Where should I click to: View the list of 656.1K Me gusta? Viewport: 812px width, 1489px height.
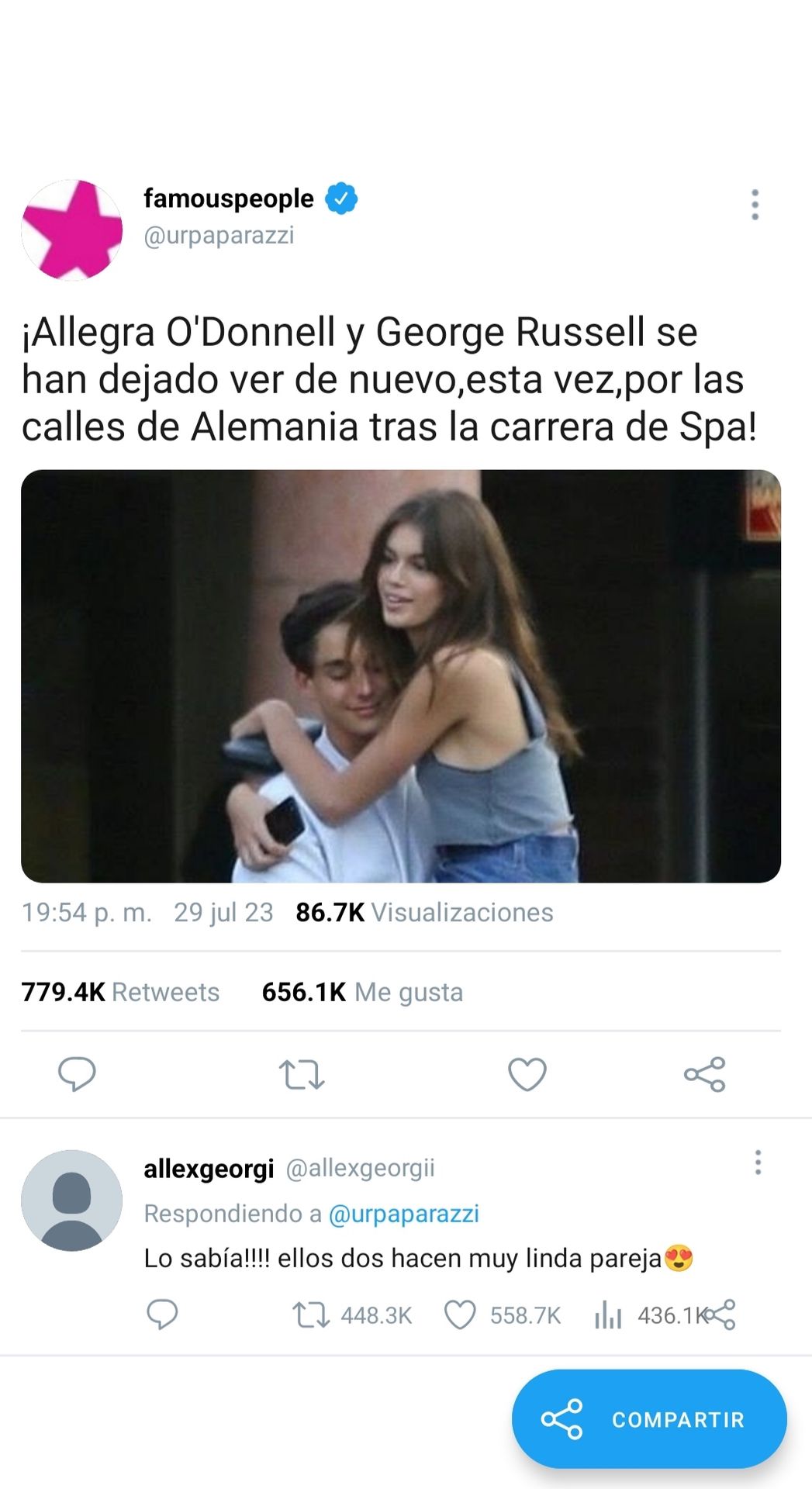click(362, 992)
